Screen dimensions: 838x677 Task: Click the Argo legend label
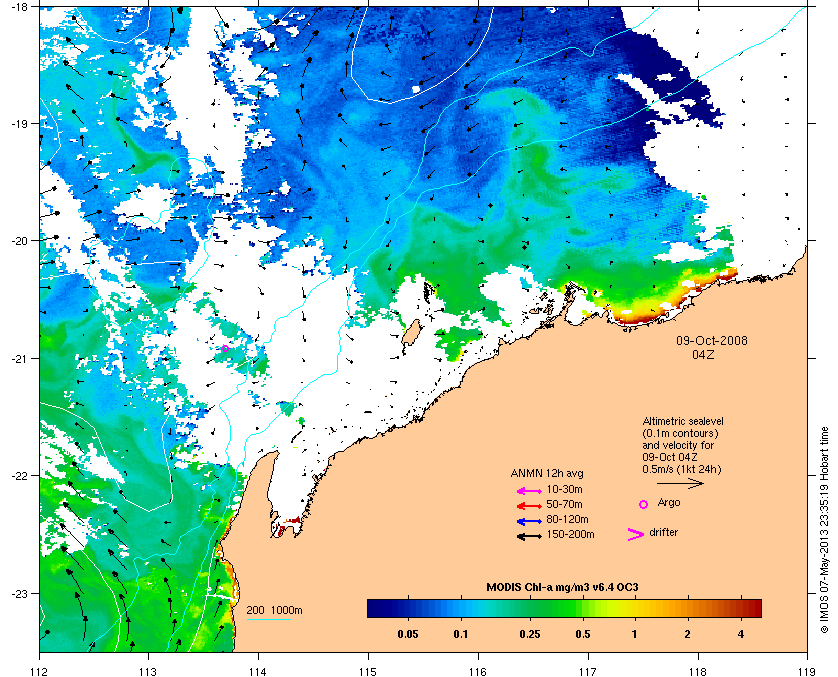[x=669, y=503]
